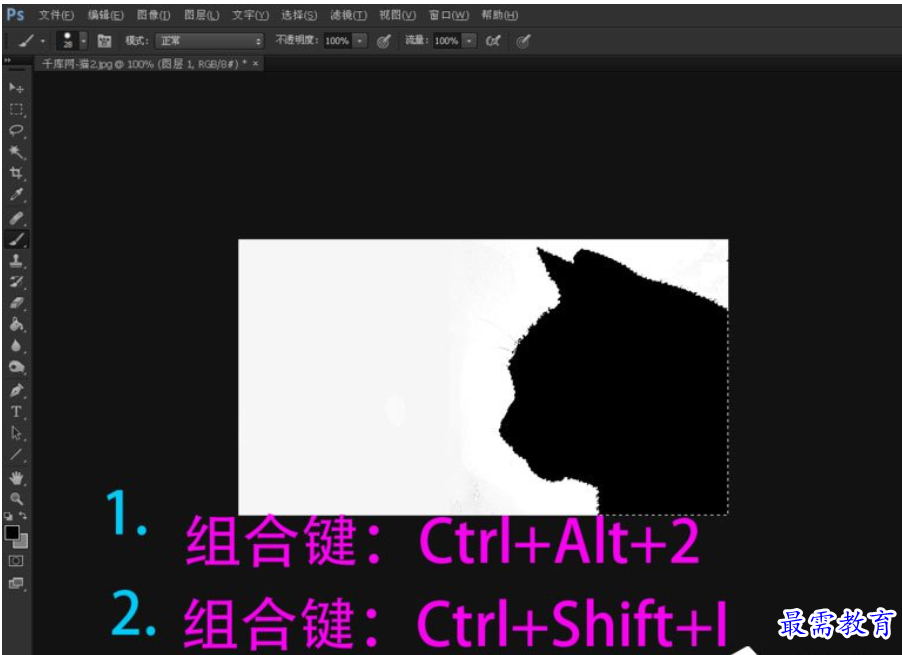The image size is (902, 655).
Task: Open the Layer menu
Action: (x=201, y=15)
